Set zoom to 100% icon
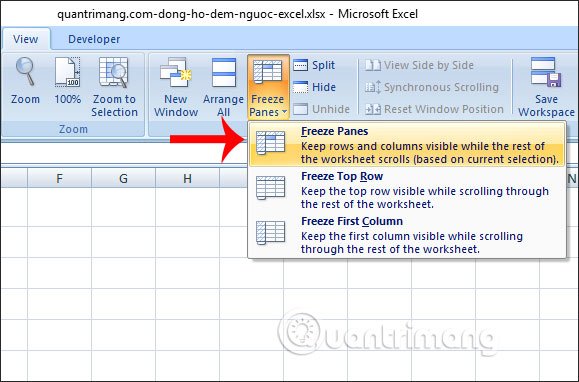The image size is (579, 382). point(68,72)
